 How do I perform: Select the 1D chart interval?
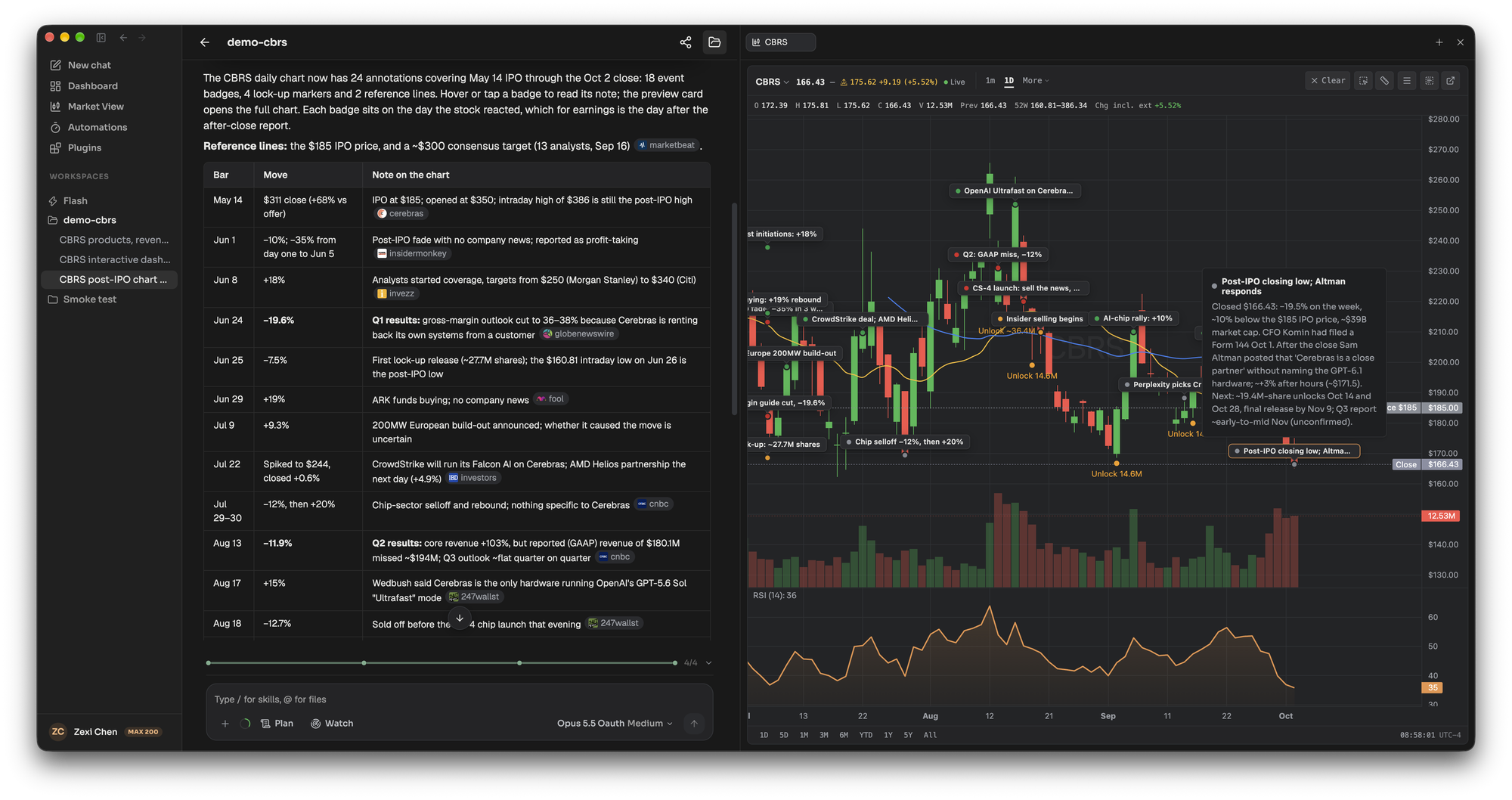[1009, 81]
